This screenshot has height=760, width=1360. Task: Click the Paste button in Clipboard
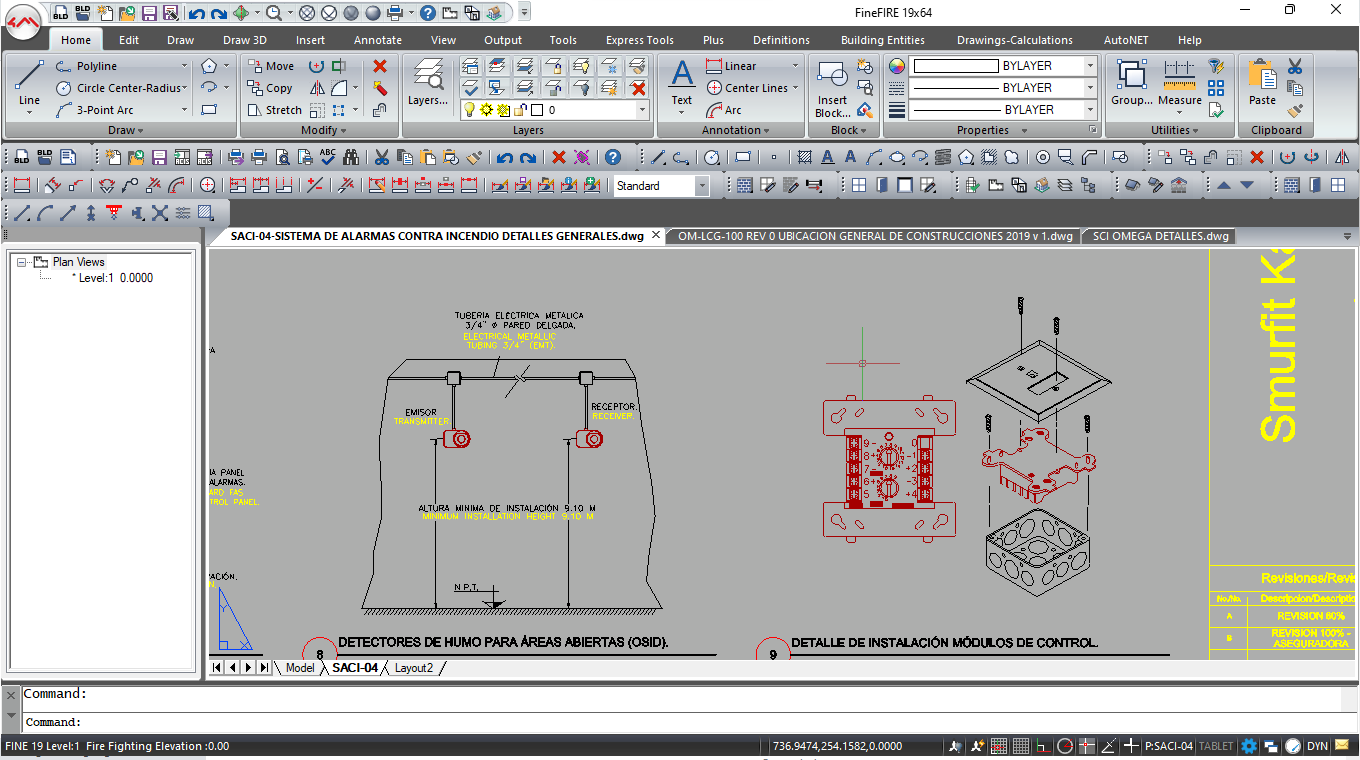pyautogui.click(x=1262, y=80)
